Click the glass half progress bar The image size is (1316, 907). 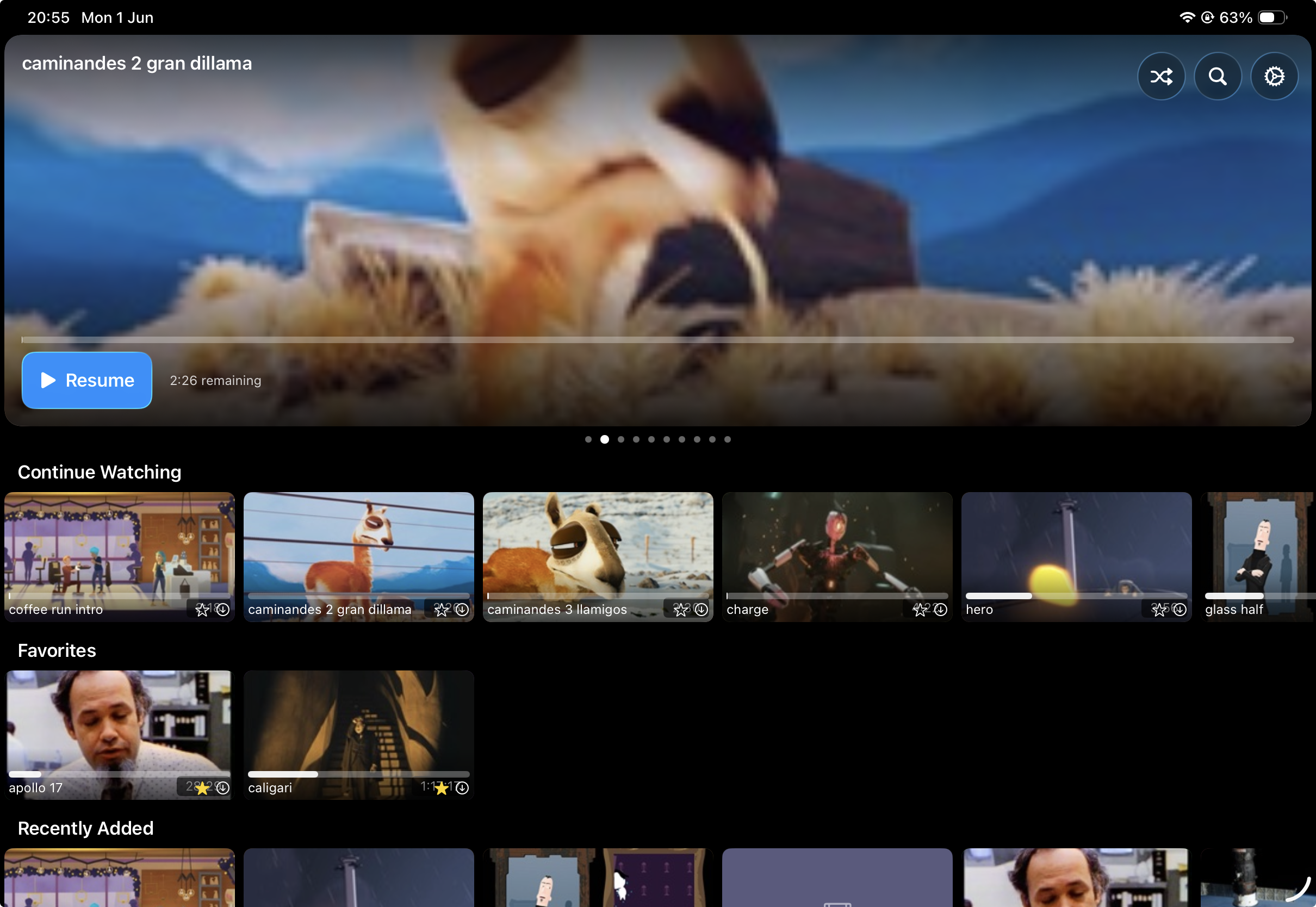click(1261, 595)
